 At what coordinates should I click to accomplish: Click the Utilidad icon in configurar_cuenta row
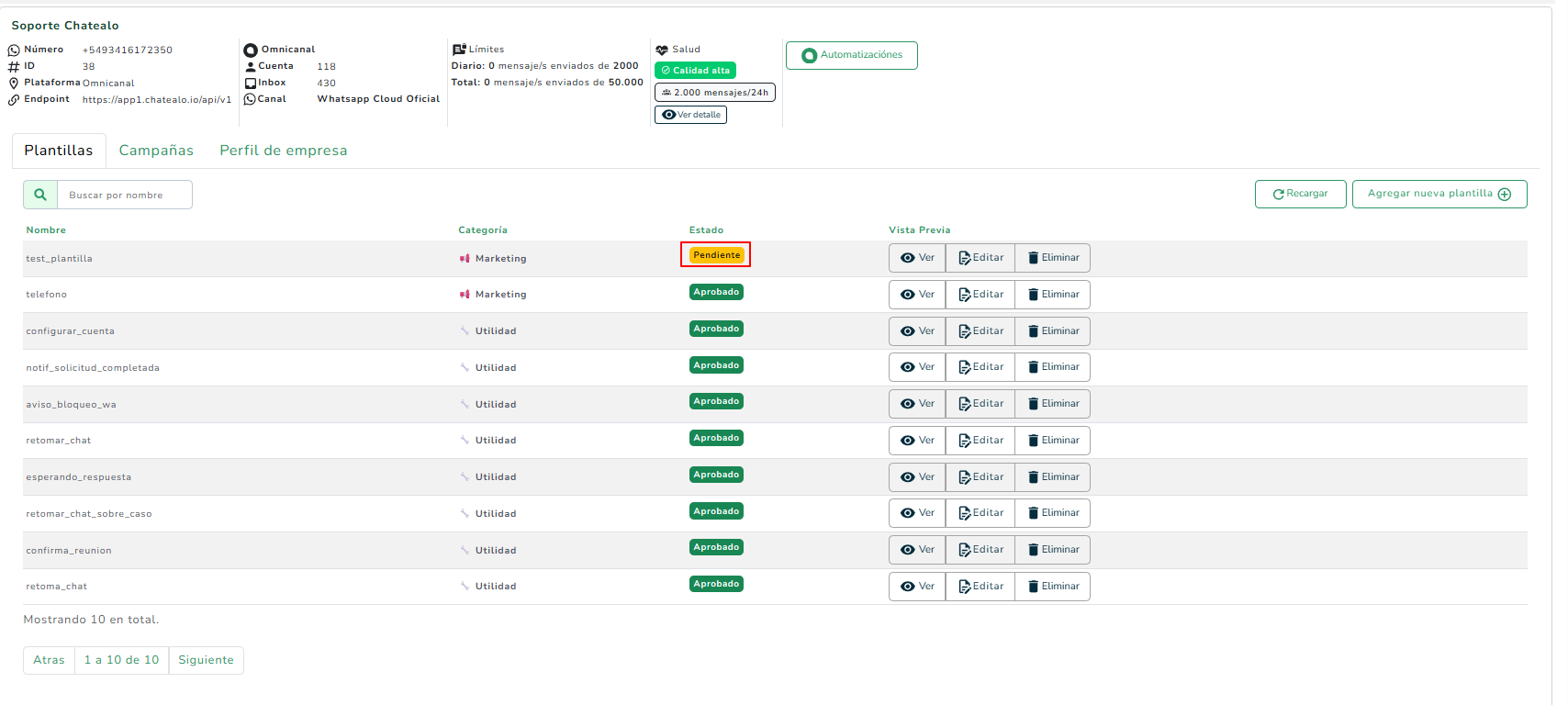coord(465,330)
